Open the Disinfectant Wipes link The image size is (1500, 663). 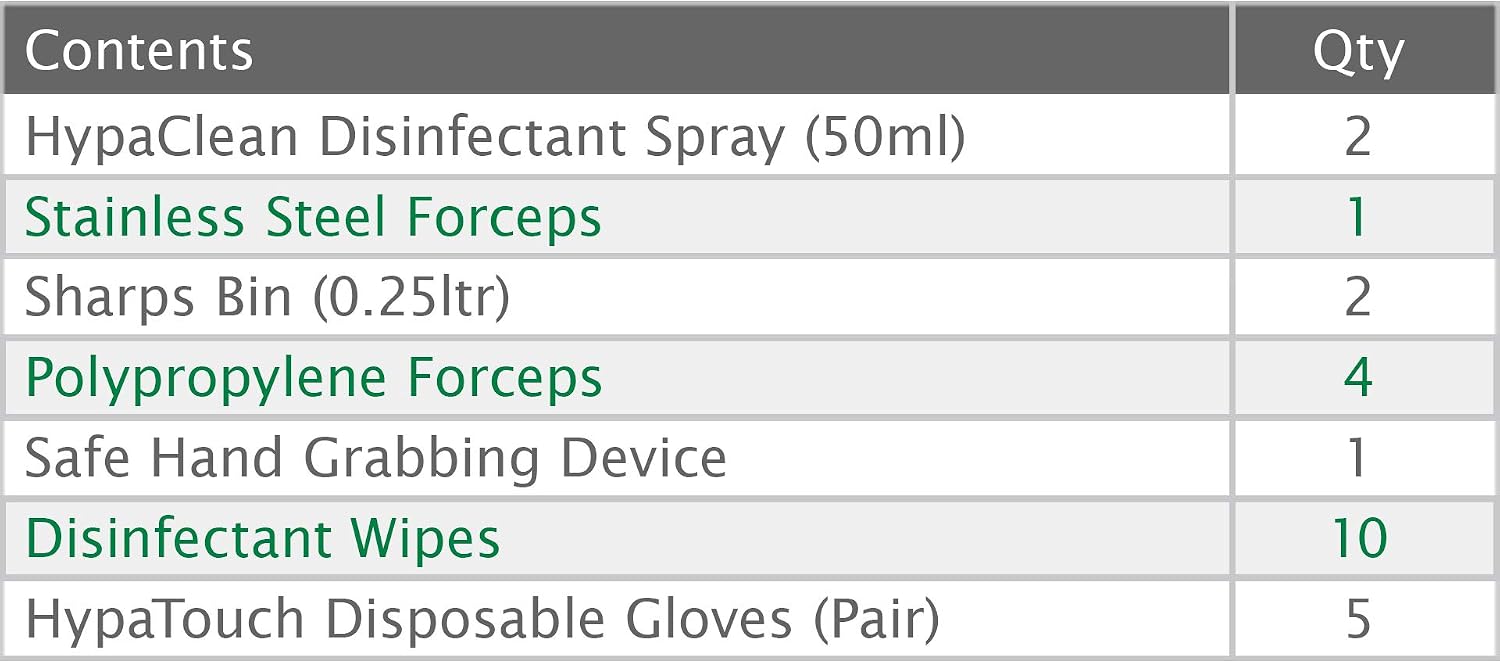(x=262, y=539)
